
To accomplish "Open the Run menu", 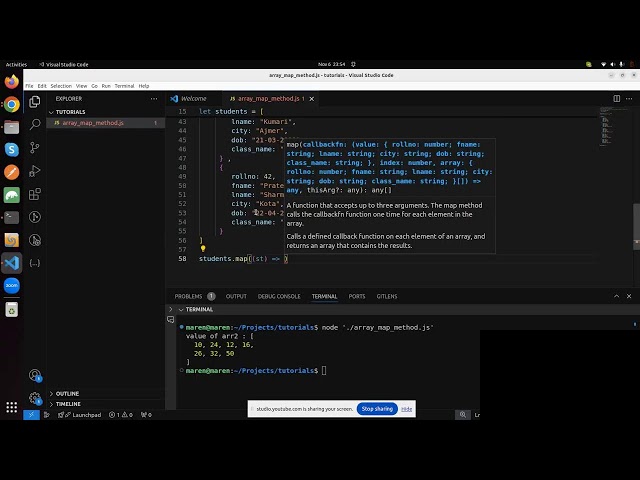I will 106,86.
